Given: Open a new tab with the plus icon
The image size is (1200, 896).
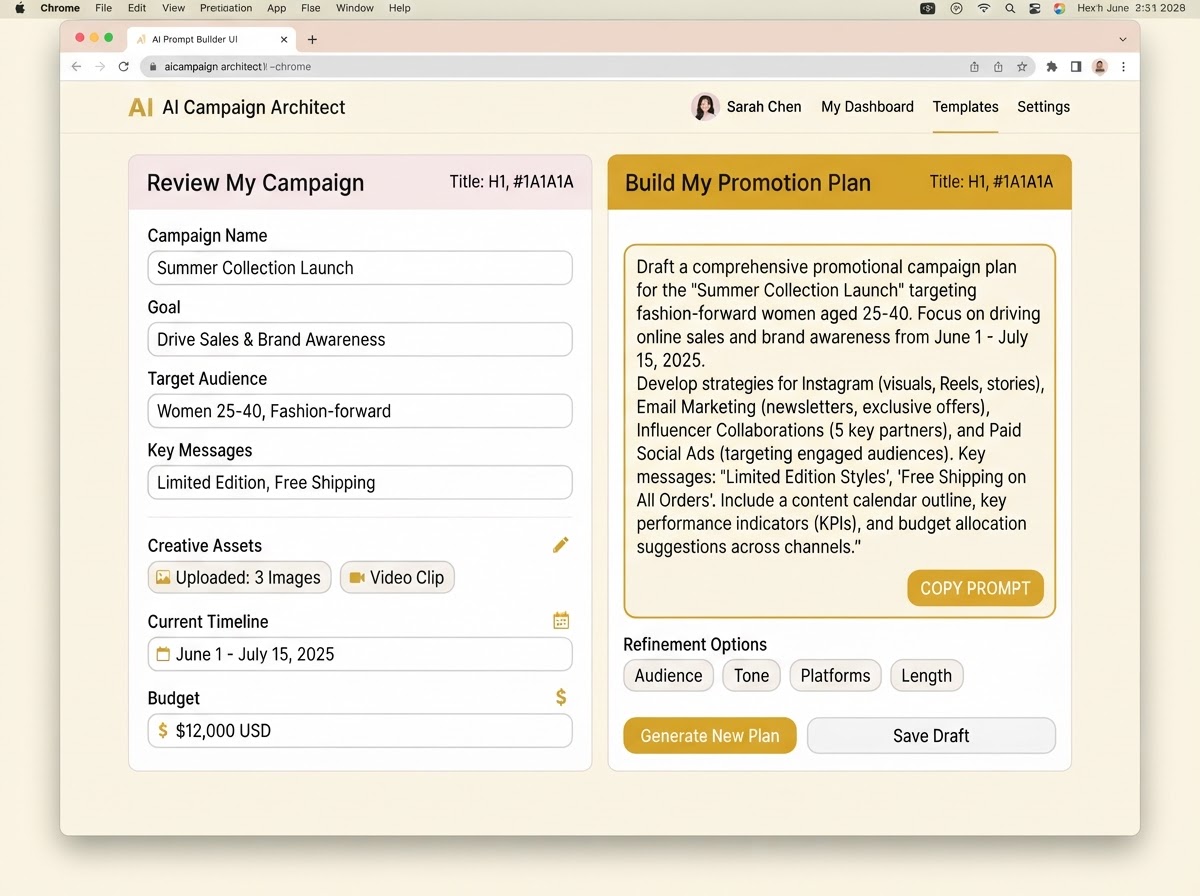Looking at the screenshot, I should (312, 40).
